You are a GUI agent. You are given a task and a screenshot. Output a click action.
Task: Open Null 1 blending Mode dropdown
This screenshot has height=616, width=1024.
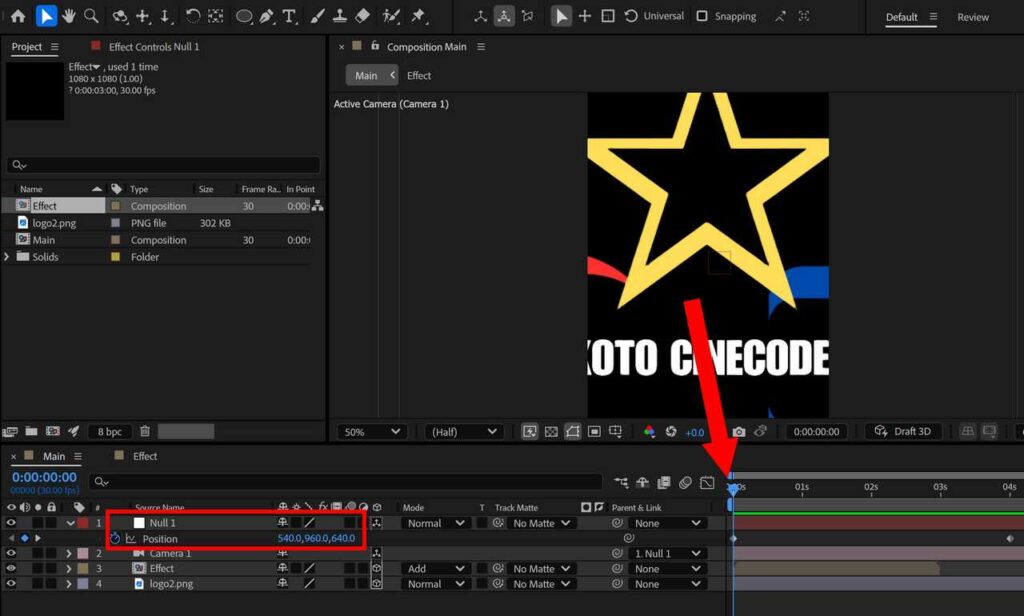(436, 523)
